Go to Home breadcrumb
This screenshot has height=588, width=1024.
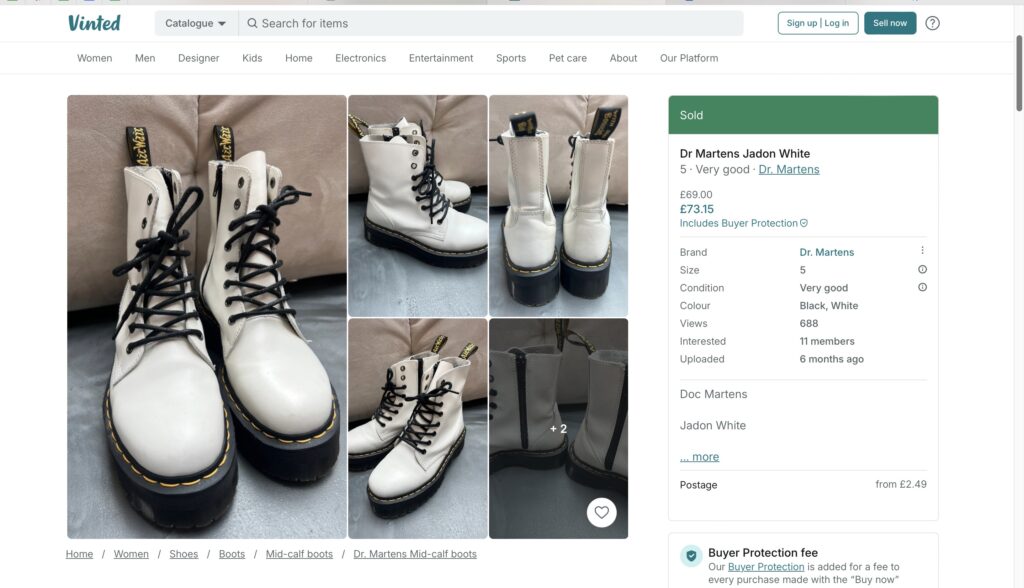coord(79,554)
